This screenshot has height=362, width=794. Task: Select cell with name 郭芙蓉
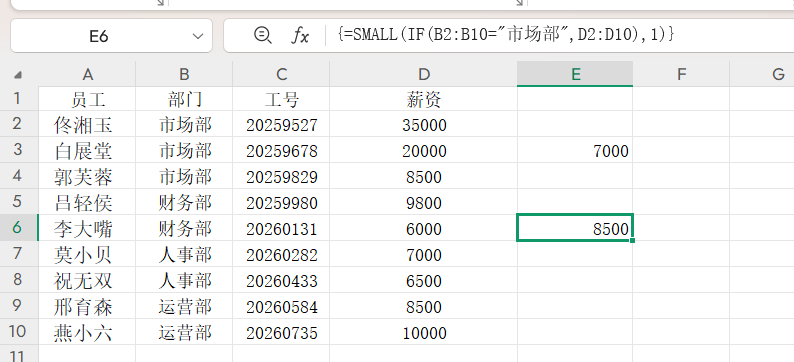click(87, 176)
